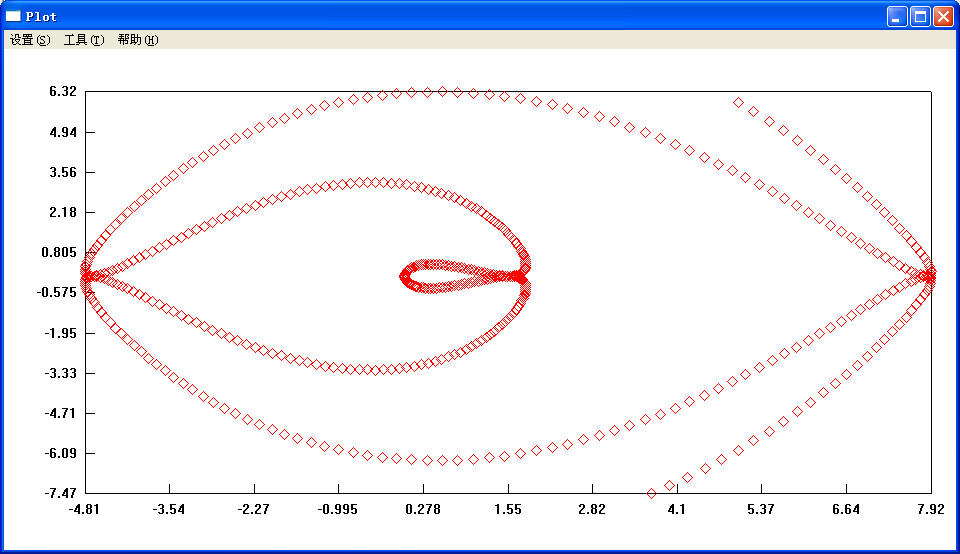Close the Plot window
This screenshot has width=960, height=554.
[x=943, y=17]
